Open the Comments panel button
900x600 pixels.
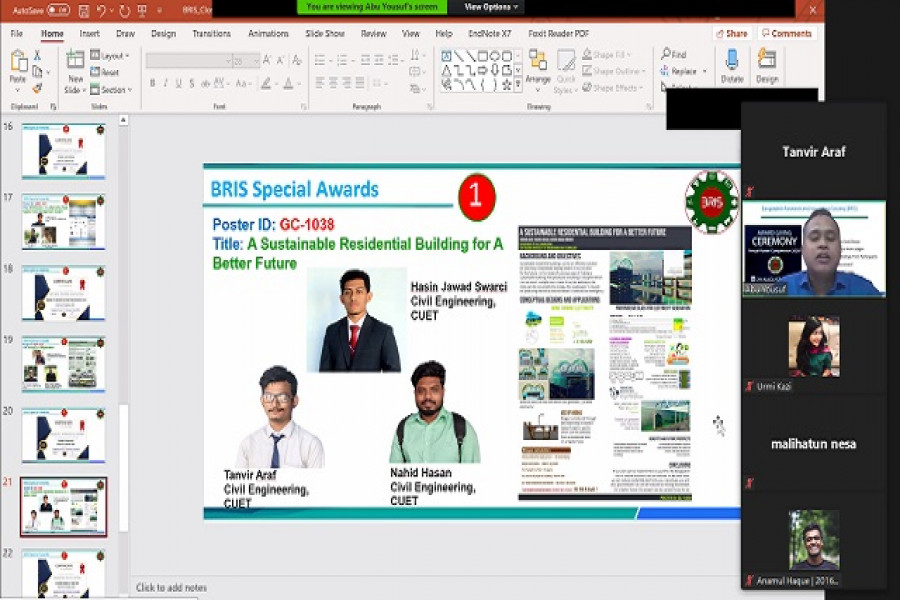point(788,33)
